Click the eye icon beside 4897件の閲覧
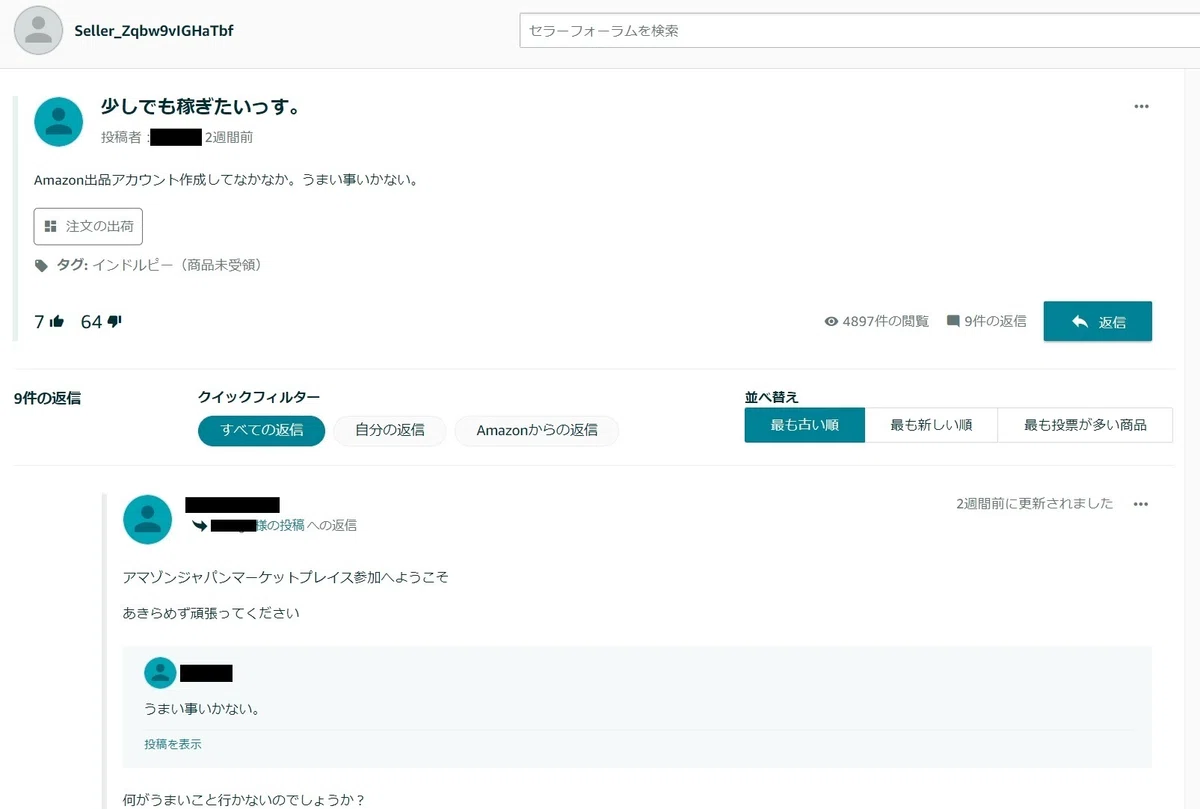1200x809 pixels. point(831,322)
